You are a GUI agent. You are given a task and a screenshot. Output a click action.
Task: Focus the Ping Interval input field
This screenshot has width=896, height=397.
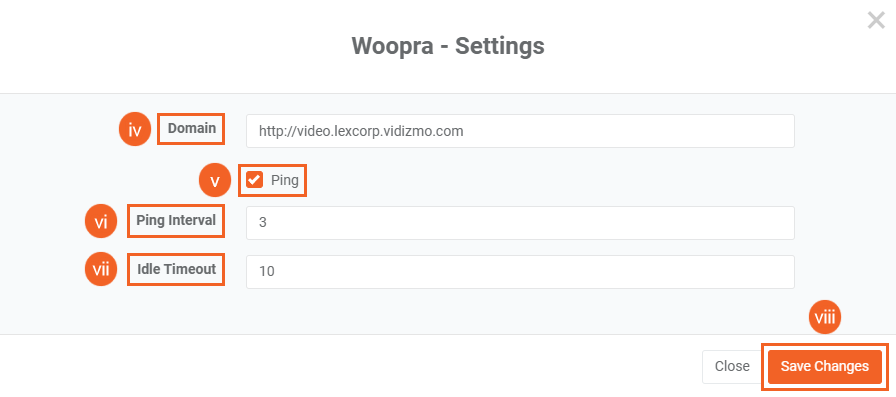coord(520,223)
